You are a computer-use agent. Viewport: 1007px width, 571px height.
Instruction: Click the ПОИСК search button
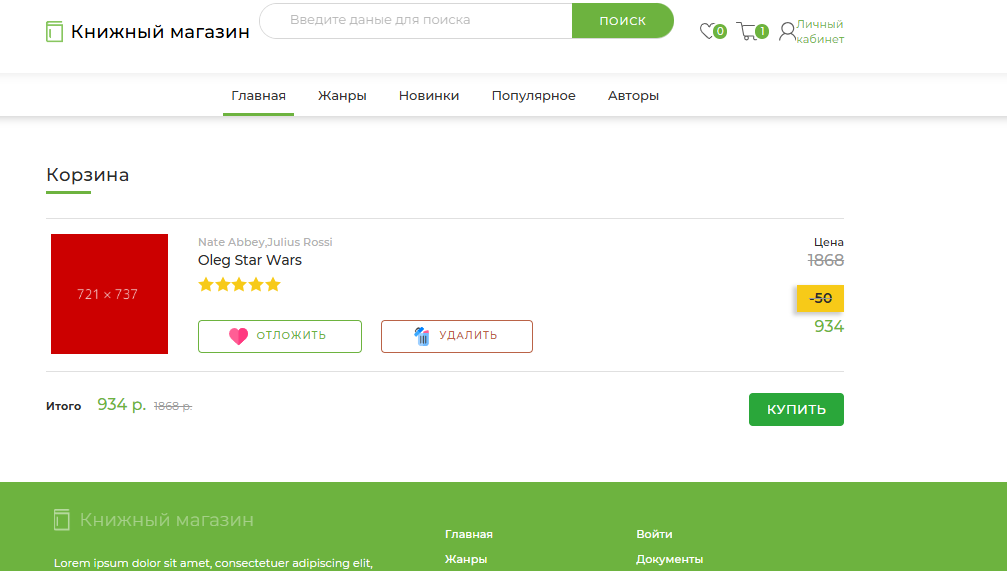[x=622, y=21]
